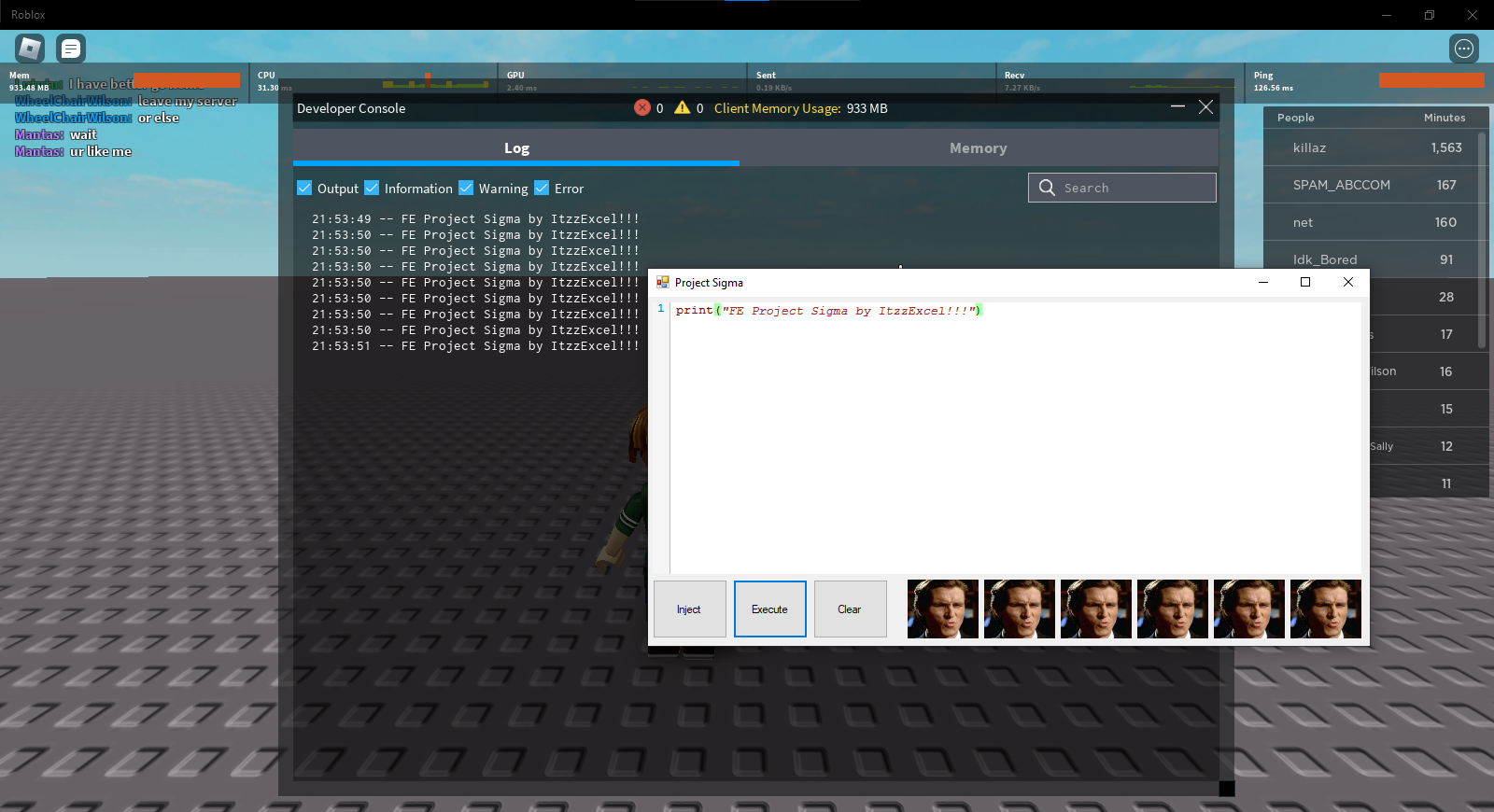The image size is (1494, 812).
Task: Click the People column header
Action: pyautogui.click(x=1295, y=118)
